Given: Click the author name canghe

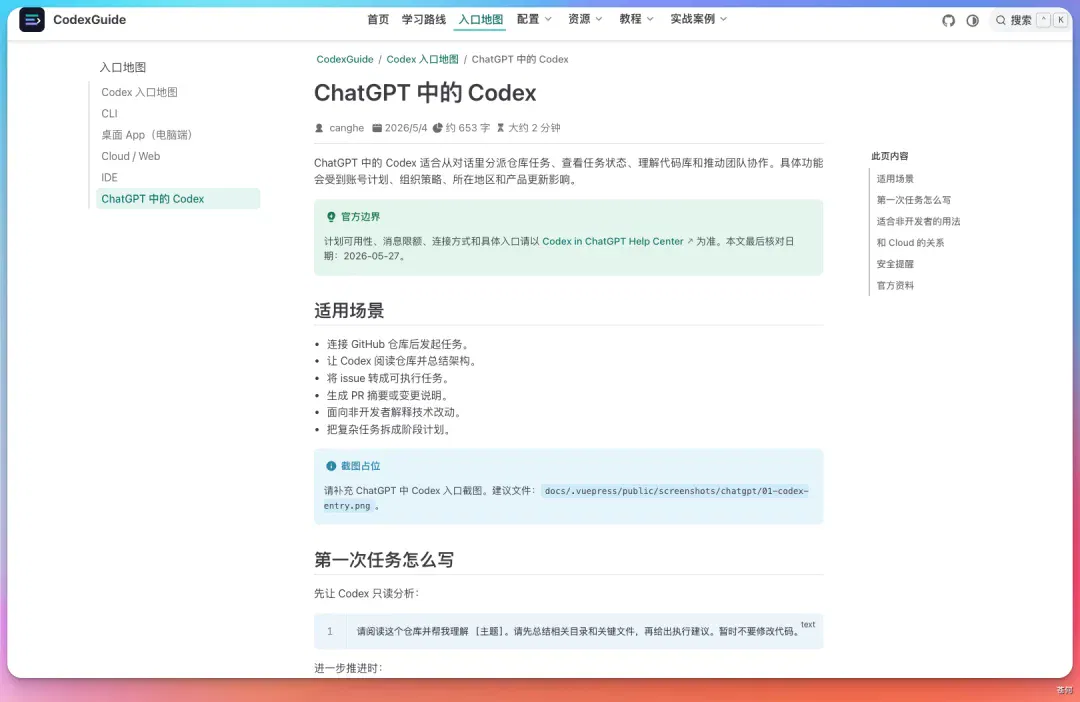Looking at the screenshot, I should (346, 128).
